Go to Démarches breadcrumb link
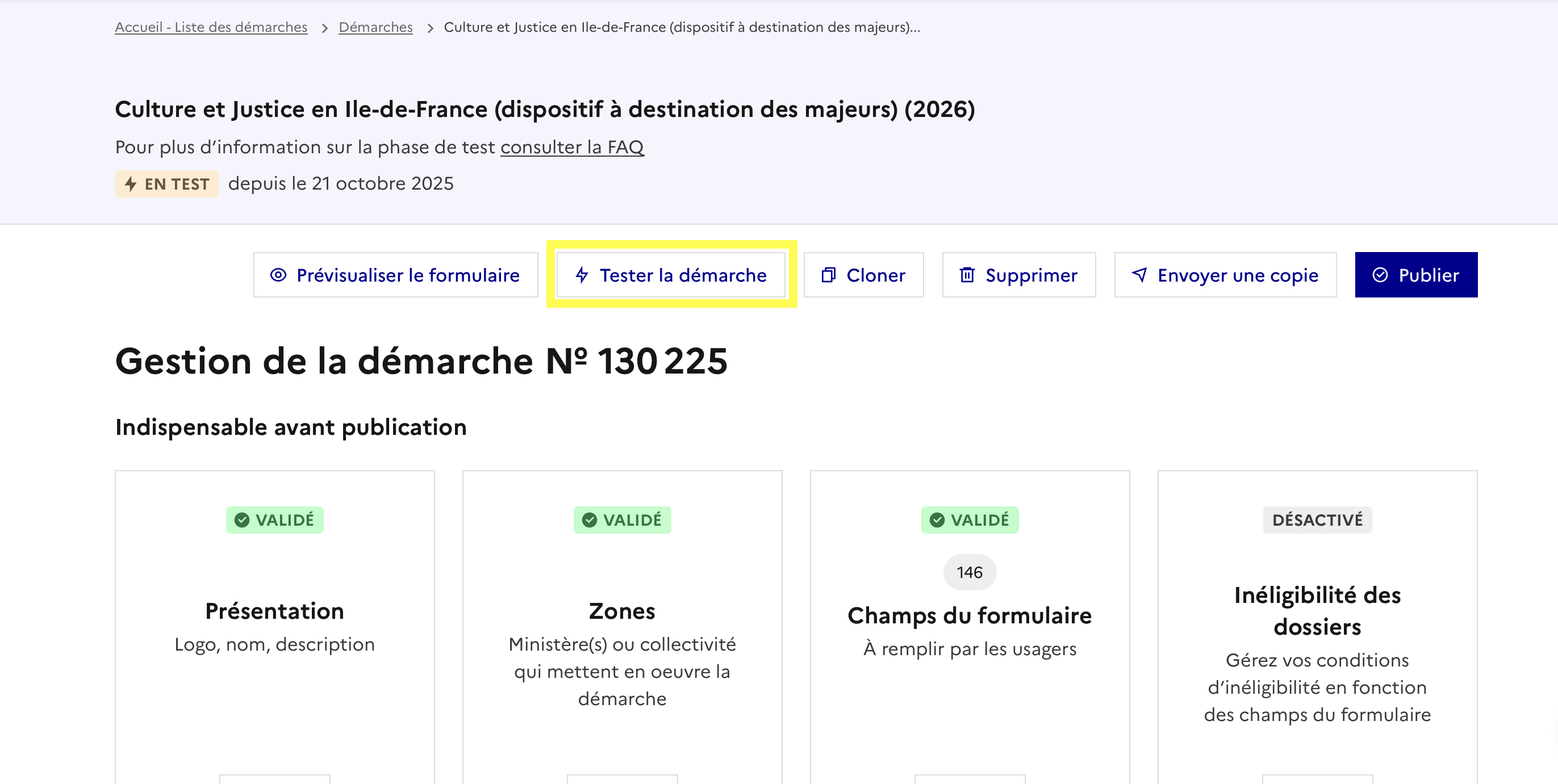Screen dimensions: 1558x784 (x=375, y=27)
